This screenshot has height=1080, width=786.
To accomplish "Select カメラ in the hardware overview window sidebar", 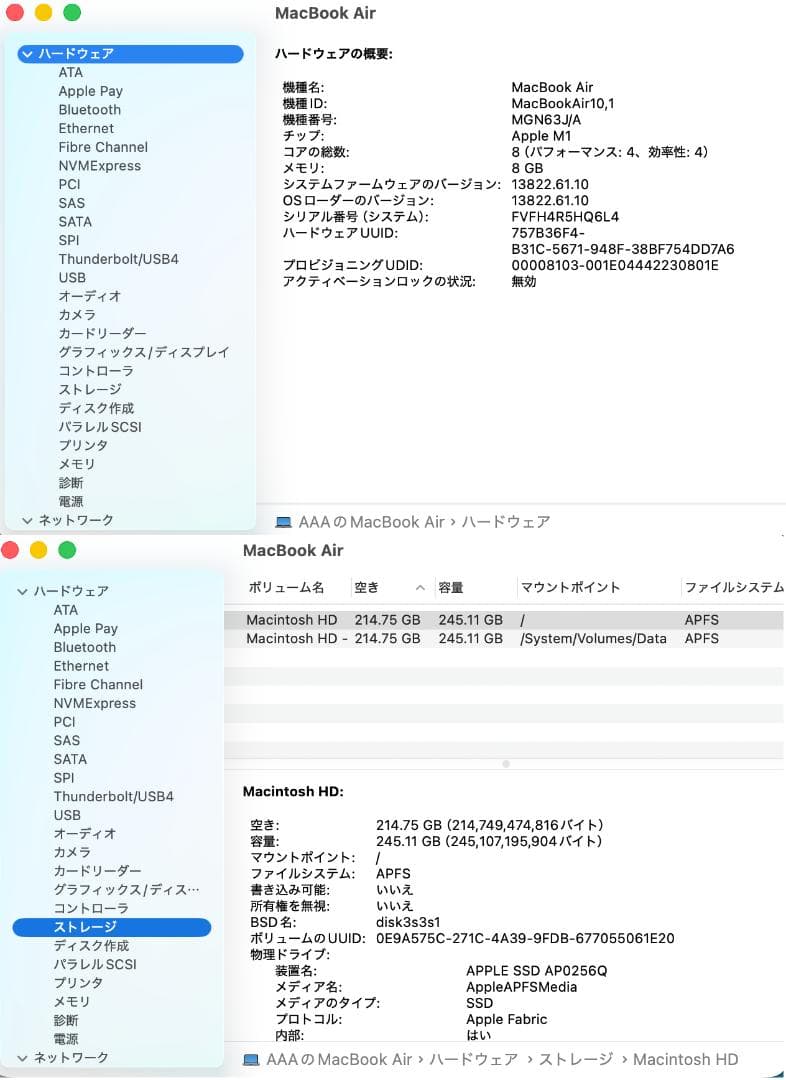I will click(x=76, y=315).
